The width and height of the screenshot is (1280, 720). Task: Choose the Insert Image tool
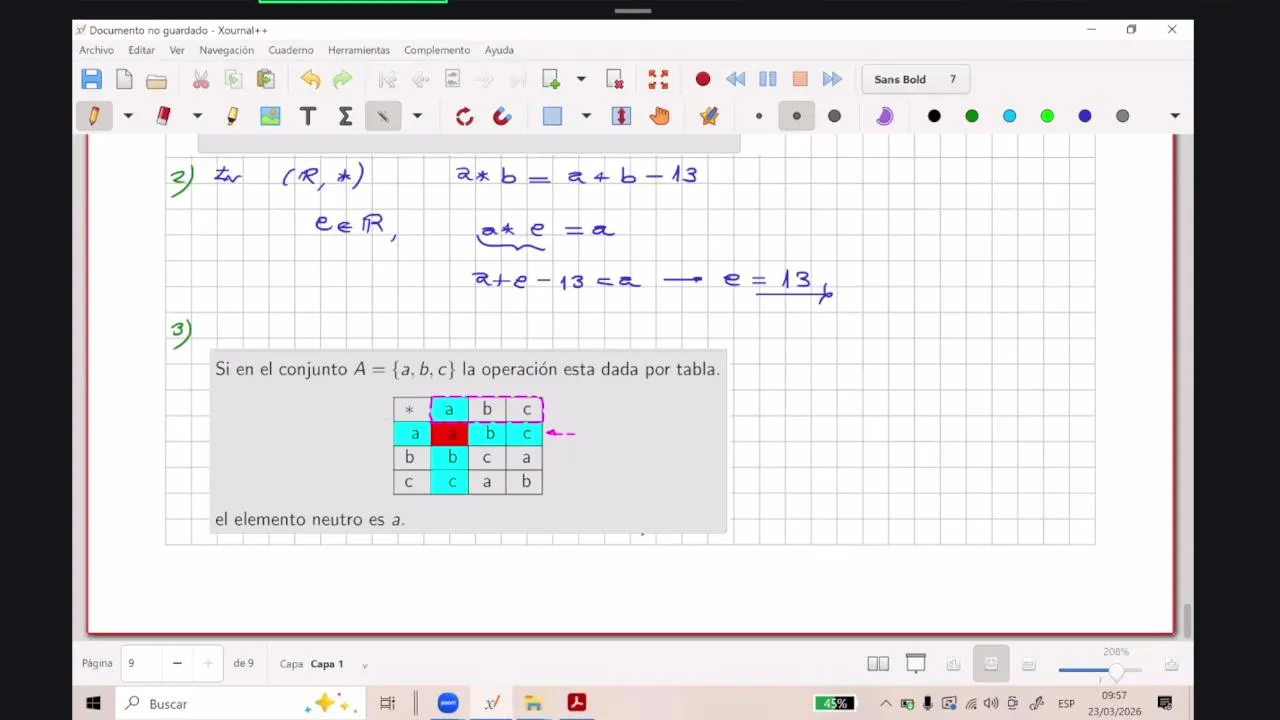(270, 116)
